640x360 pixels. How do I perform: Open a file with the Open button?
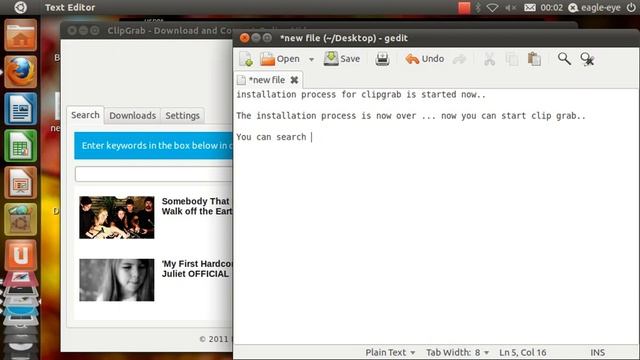[280, 59]
